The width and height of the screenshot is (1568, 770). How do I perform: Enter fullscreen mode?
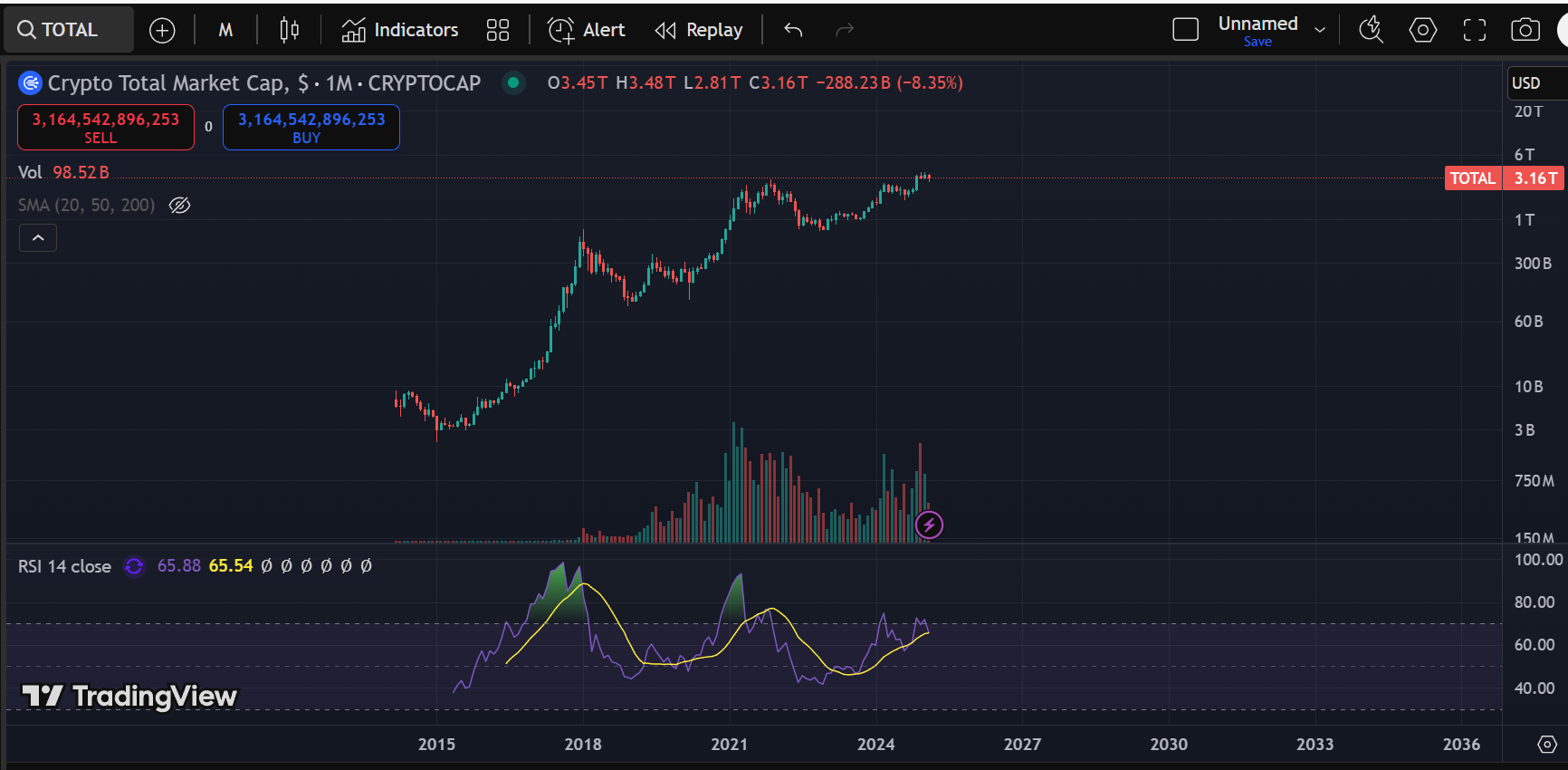(x=1474, y=31)
